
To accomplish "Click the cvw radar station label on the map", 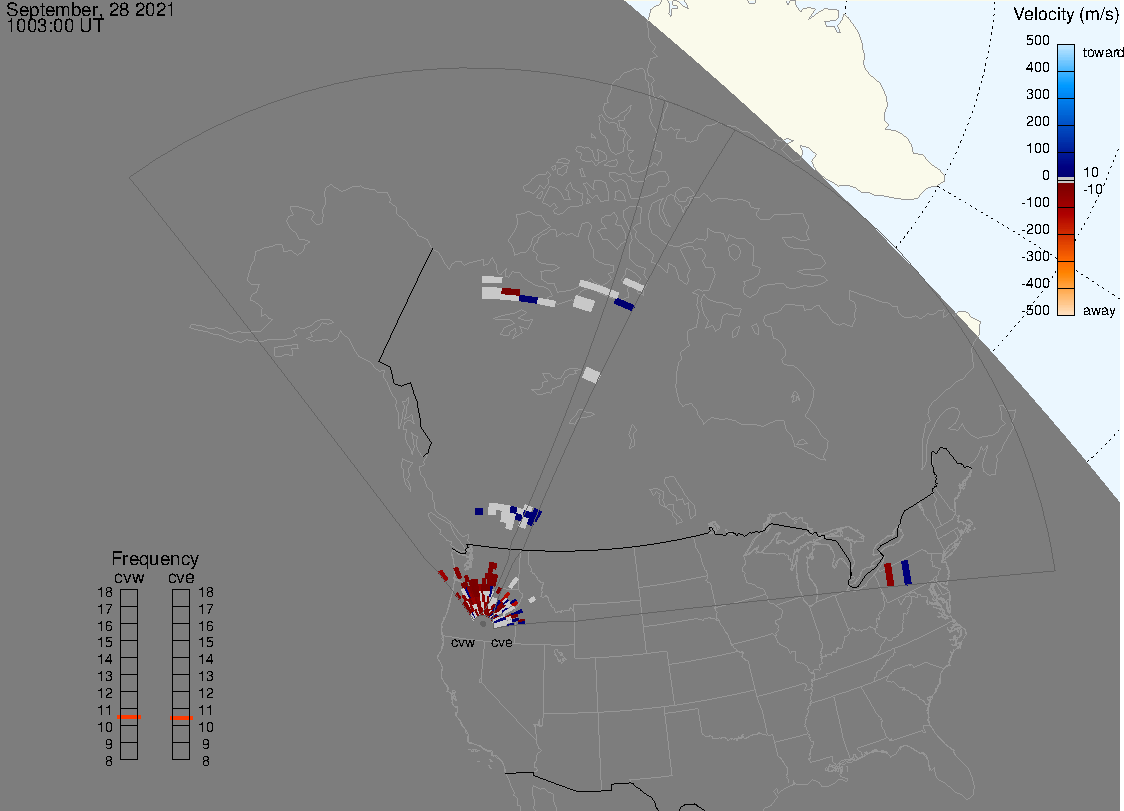I will click(463, 642).
